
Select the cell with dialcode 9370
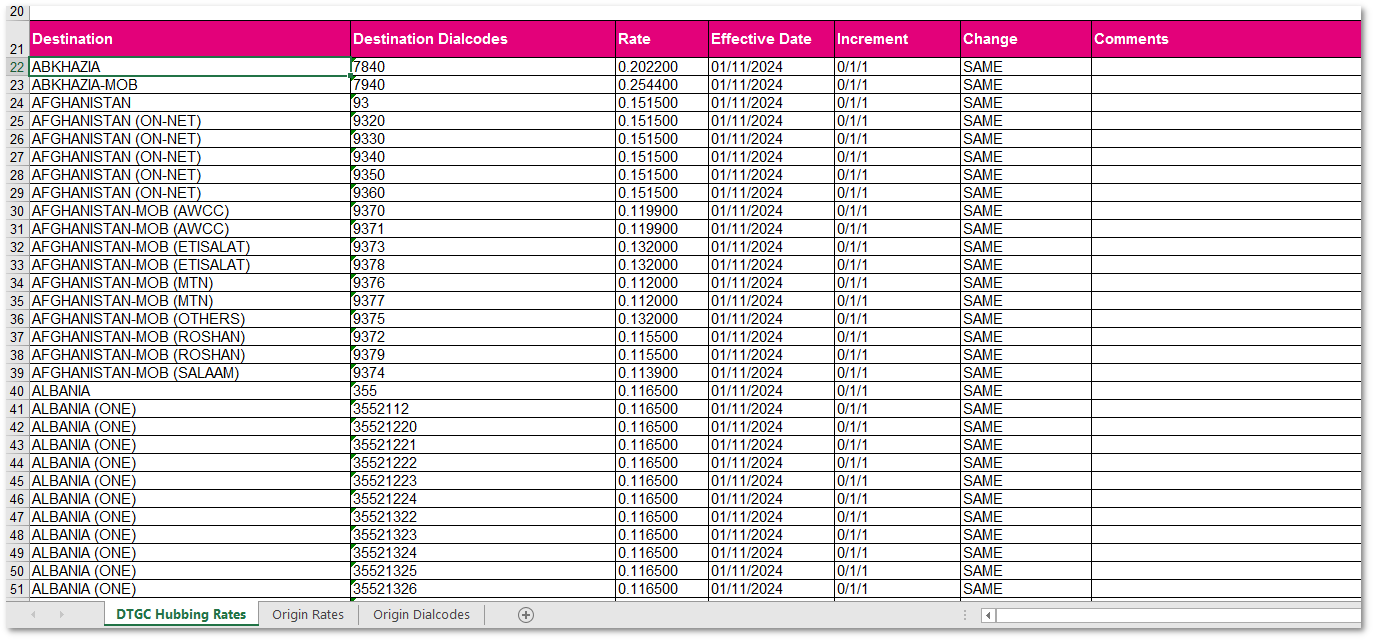tap(483, 211)
